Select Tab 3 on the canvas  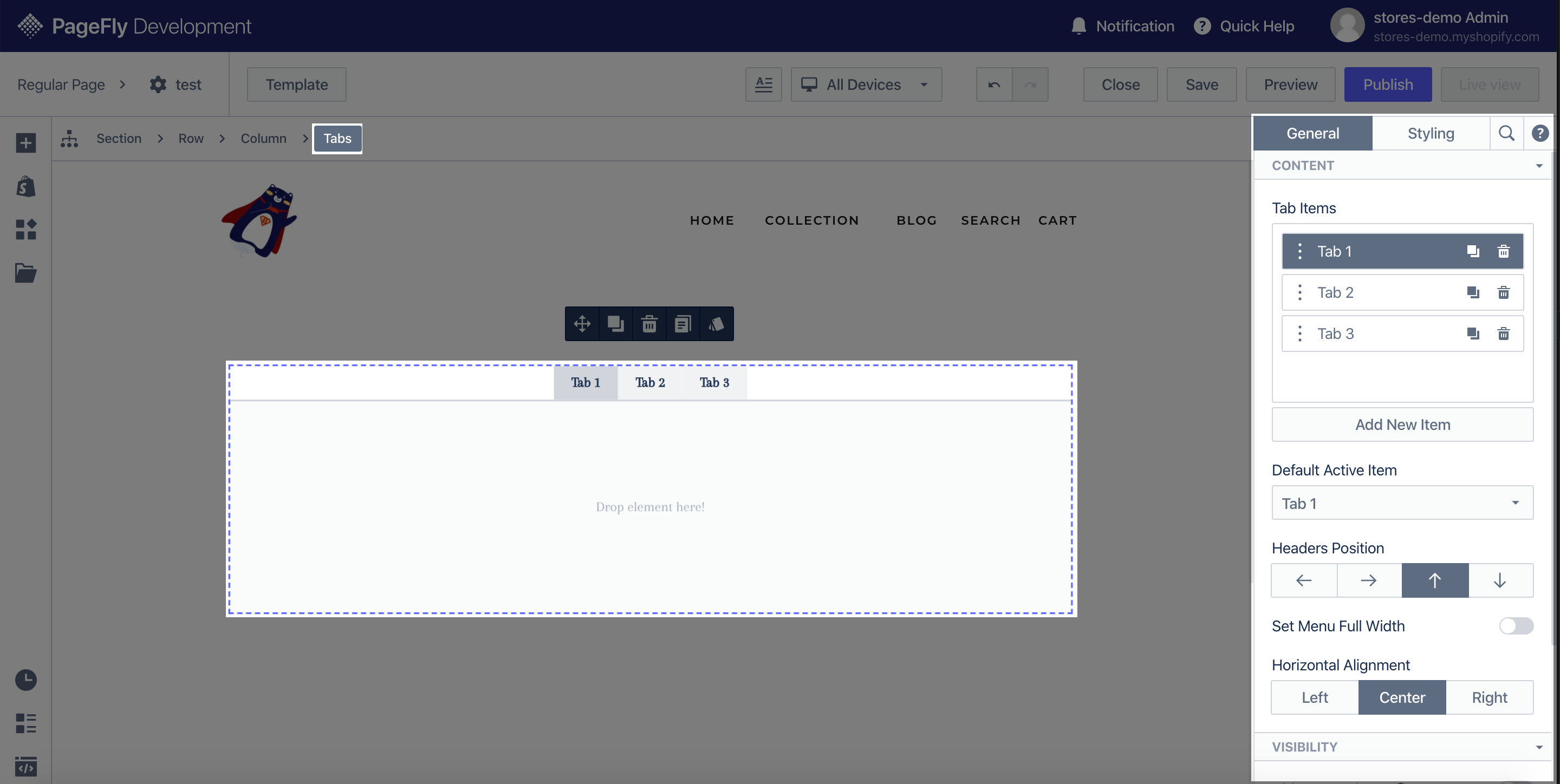point(714,383)
